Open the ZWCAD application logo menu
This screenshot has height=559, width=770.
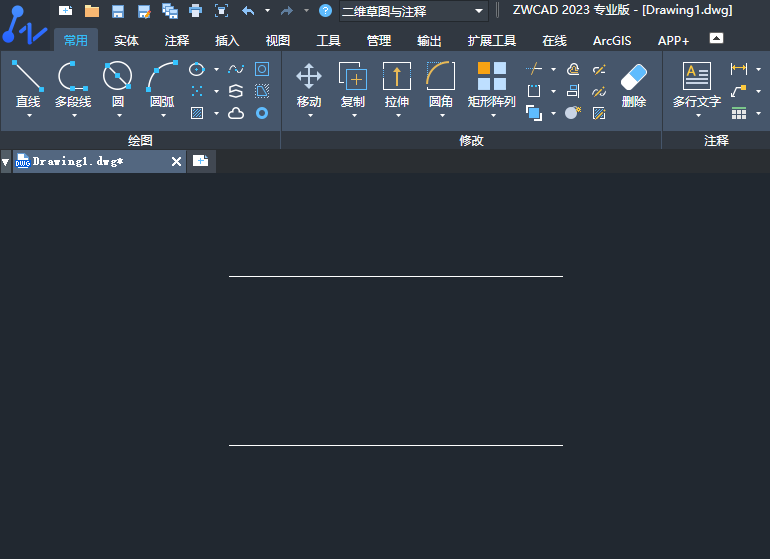[25, 25]
